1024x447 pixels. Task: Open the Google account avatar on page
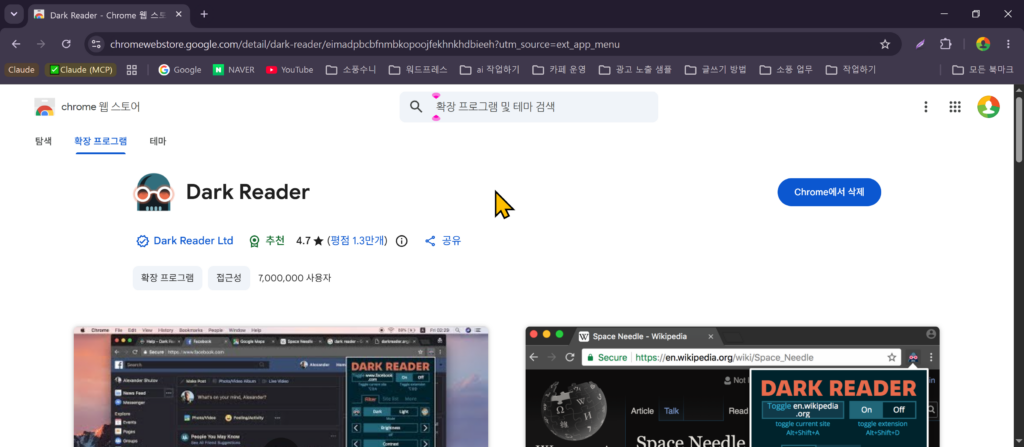[988, 107]
